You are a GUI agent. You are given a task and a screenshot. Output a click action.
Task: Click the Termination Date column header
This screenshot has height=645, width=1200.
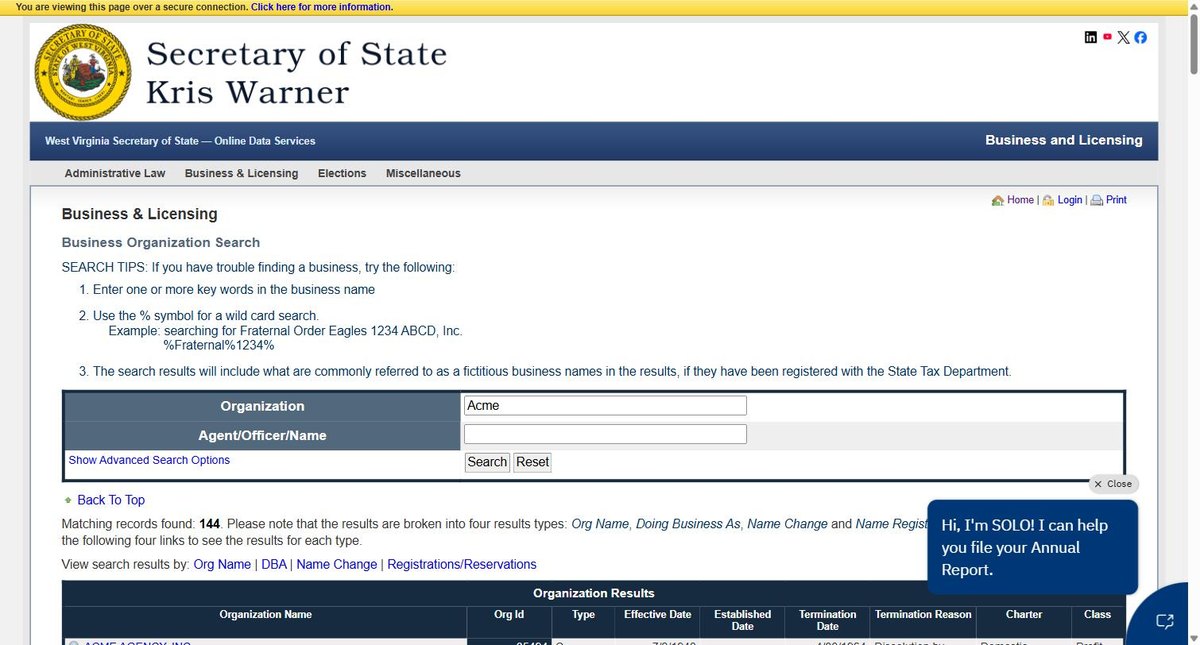[x=828, y=620]
